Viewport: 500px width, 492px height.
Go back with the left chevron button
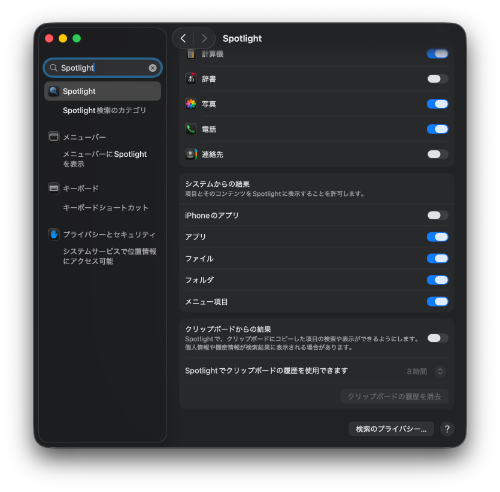point(183,39)
